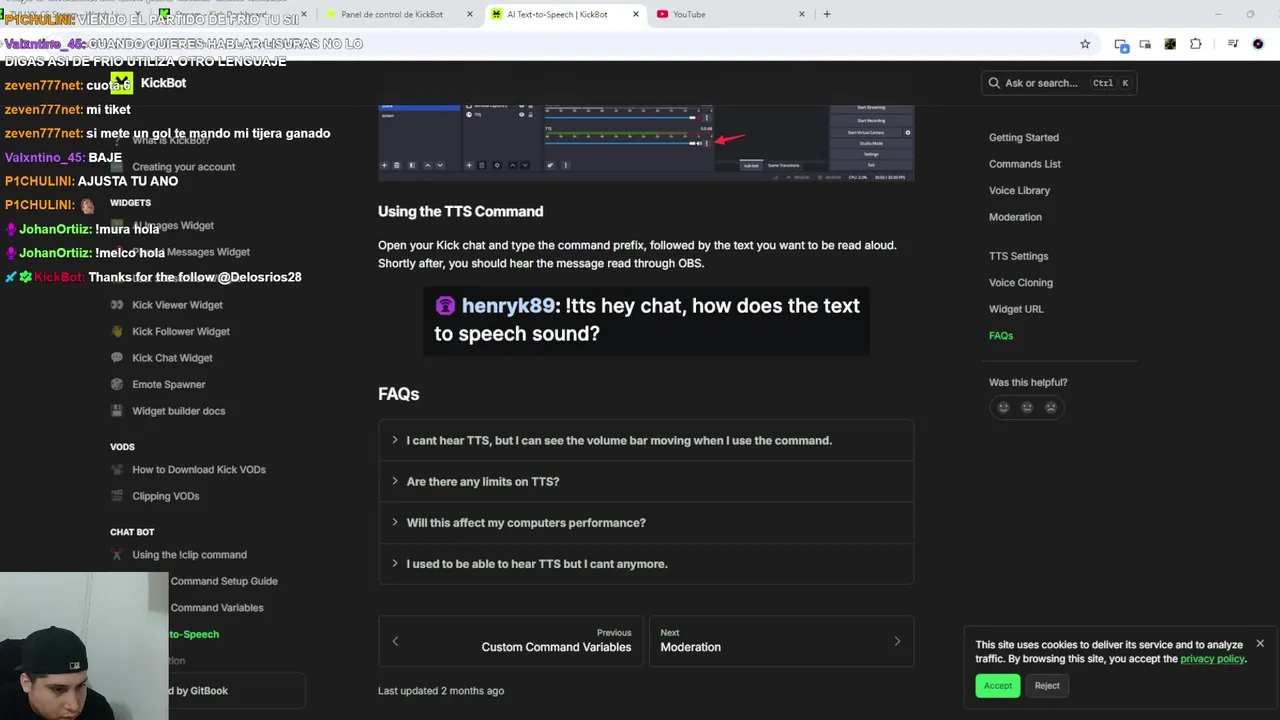Click the KickBot logo icon in header
Viewport: 1280px width, 720px height.
point(121,83)
